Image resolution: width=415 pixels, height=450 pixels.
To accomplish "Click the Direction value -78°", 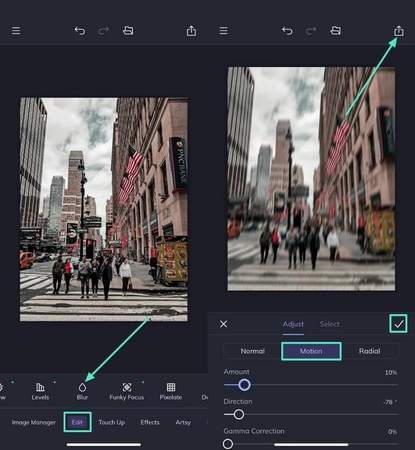I will click(x=390, y=402).
